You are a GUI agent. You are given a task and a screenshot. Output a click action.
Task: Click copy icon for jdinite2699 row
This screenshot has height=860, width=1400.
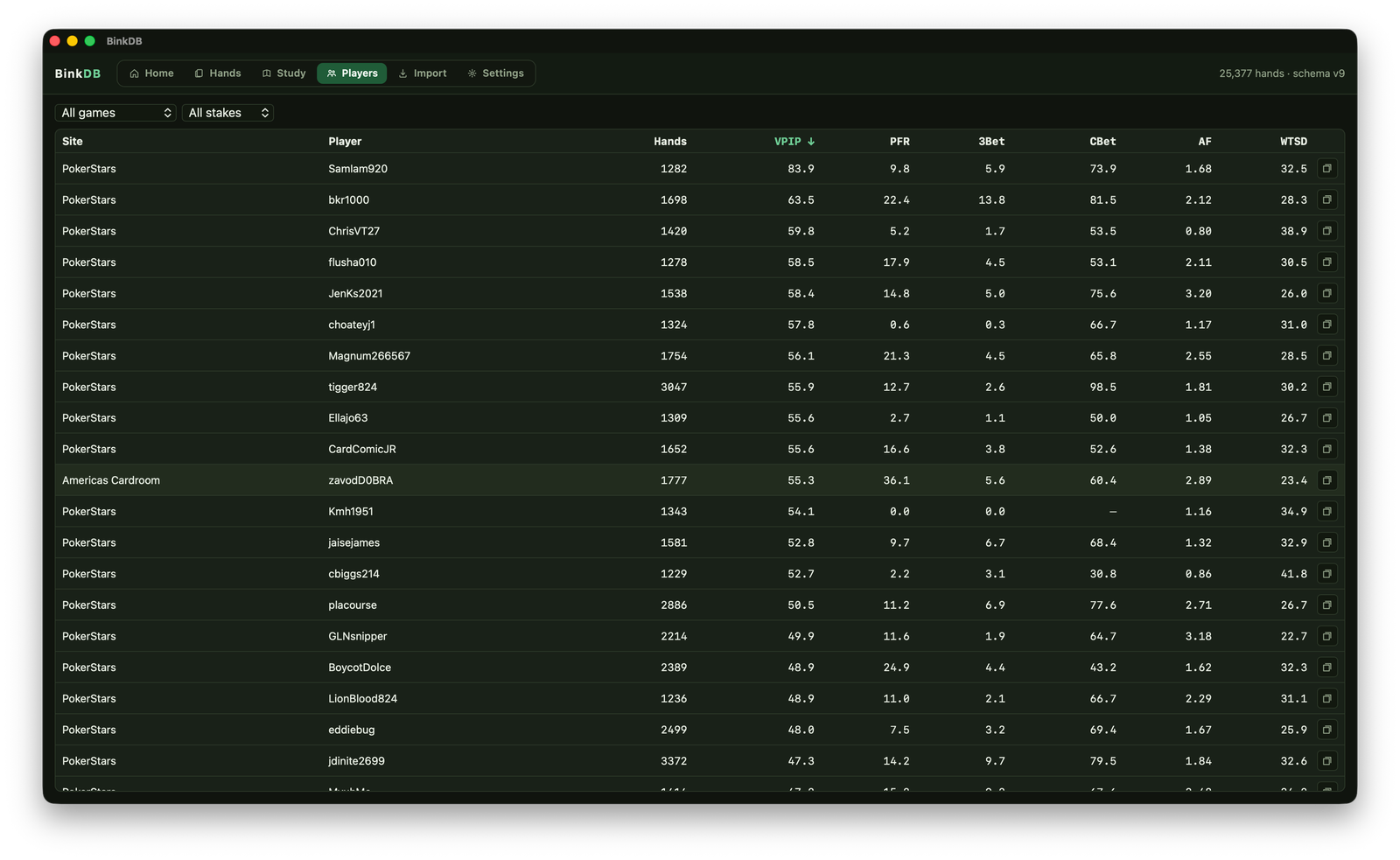(x=1326, y=760)
